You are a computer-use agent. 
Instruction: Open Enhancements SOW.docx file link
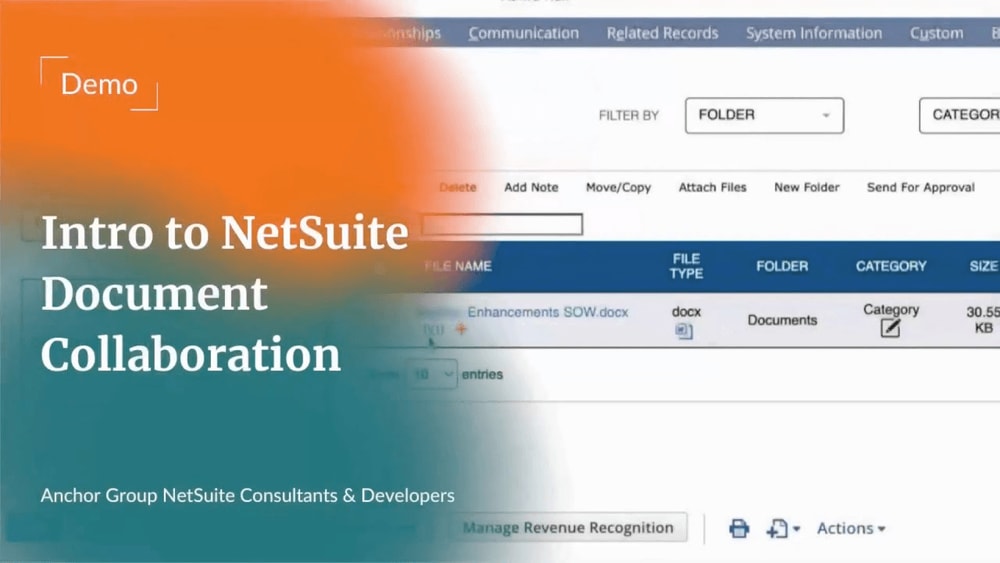548,312
